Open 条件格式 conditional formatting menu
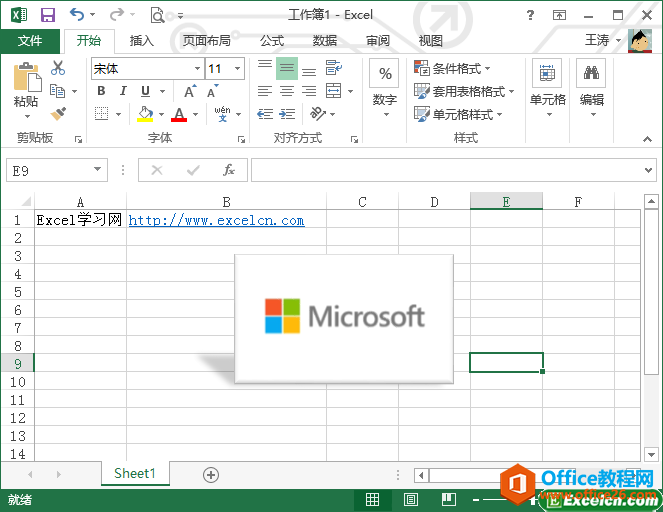Viewport: 663px width, 512px height. [x=452, y=68]
